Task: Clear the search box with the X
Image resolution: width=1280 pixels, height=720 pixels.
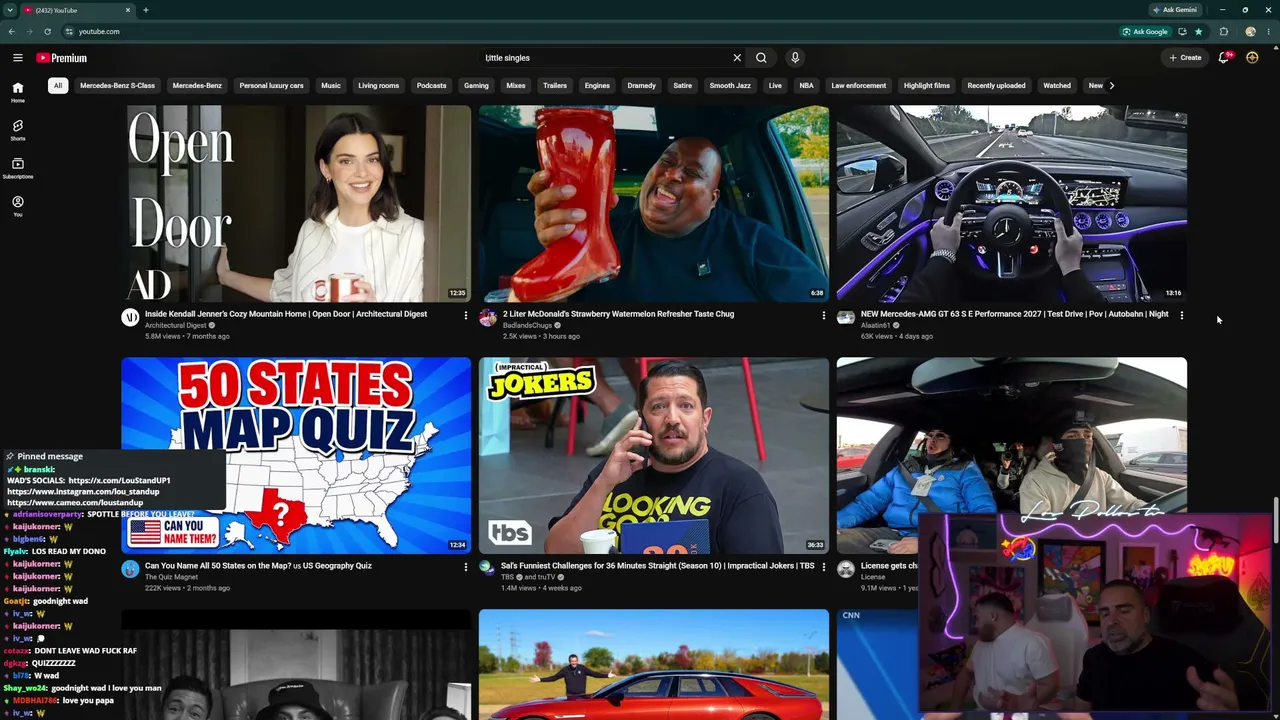Action: (737, 58)
